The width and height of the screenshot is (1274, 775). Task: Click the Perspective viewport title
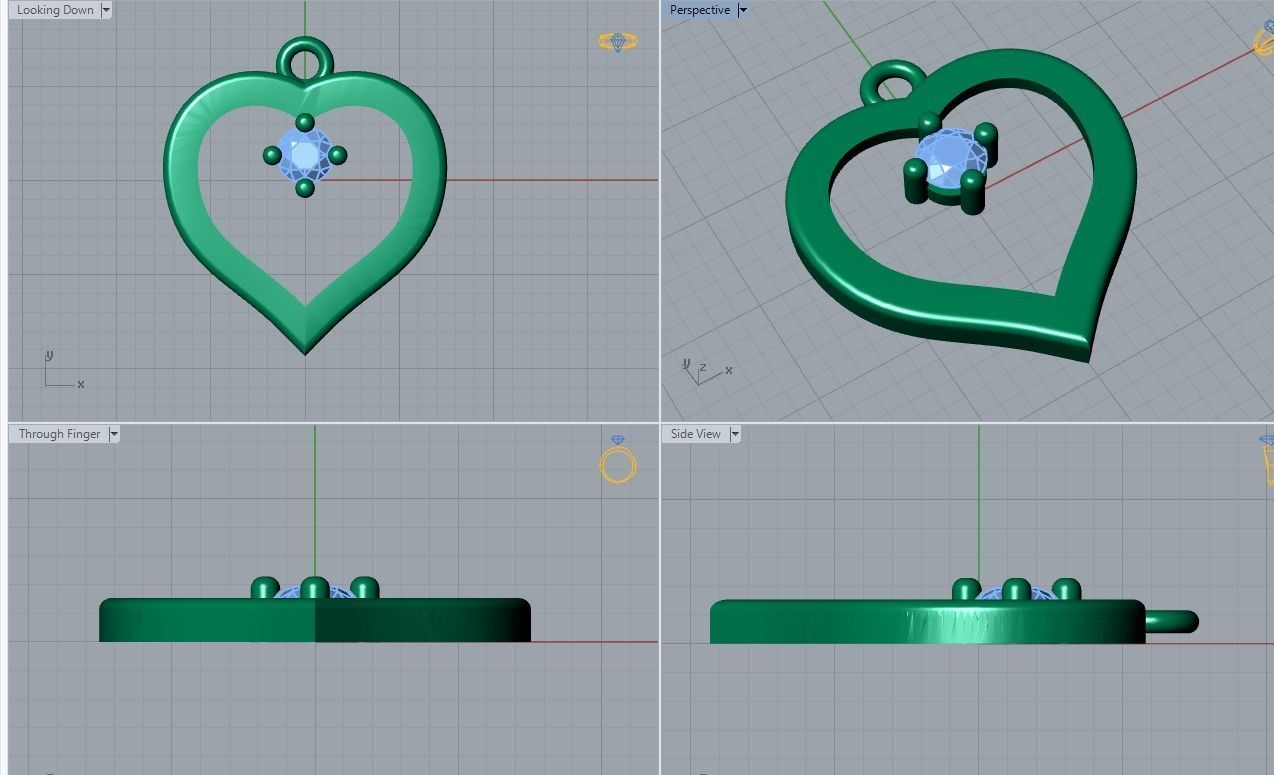click(699, 10)
